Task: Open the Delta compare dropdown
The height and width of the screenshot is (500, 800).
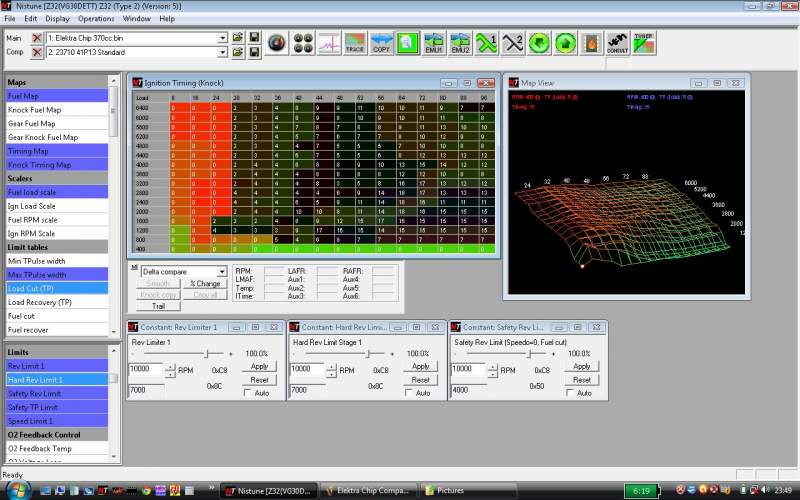Action: click(221, 271)
